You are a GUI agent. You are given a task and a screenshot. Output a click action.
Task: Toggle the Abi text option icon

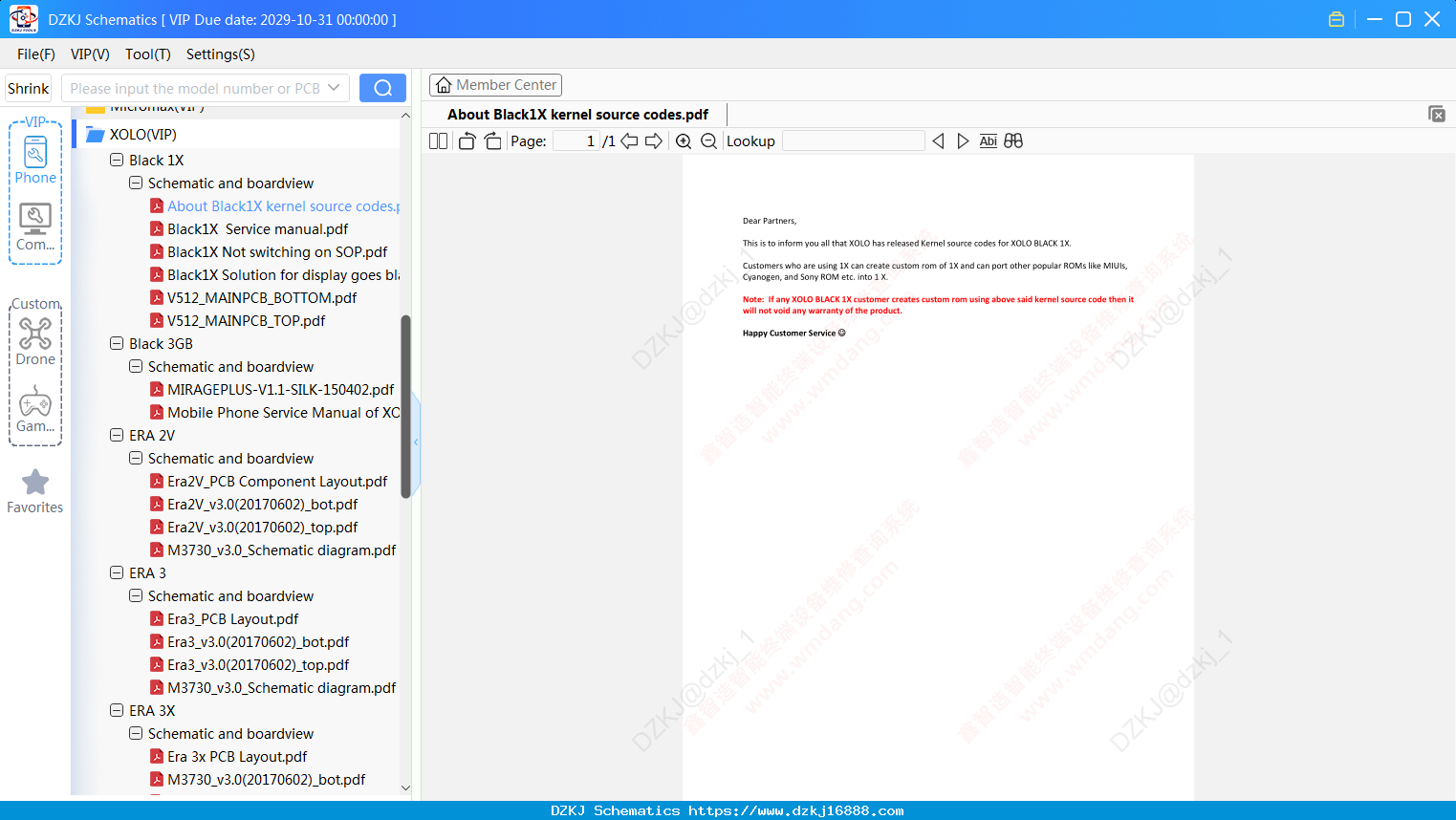988,141
